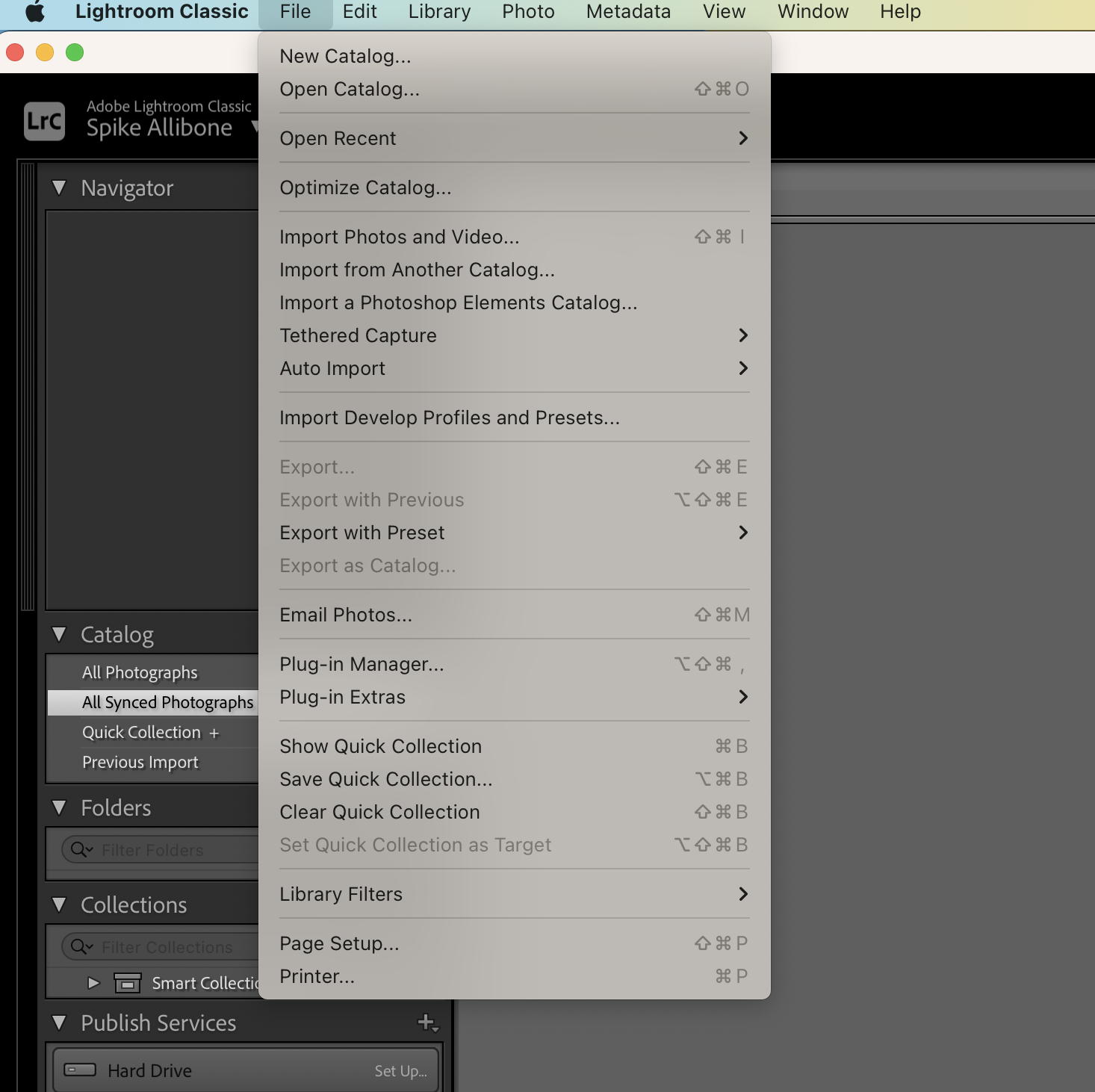Click the Filter Folders search icon
Viewport: 1095px width, 1092px height.
point(81,849)
